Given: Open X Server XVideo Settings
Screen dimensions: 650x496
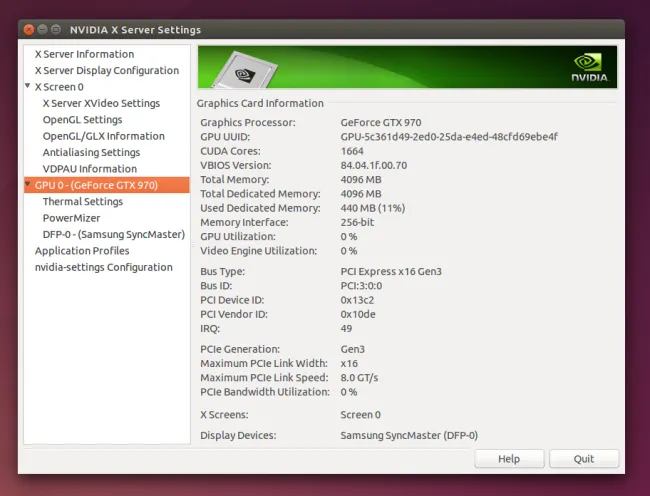Looking at the screenshot, I should [x=100, y=103].
